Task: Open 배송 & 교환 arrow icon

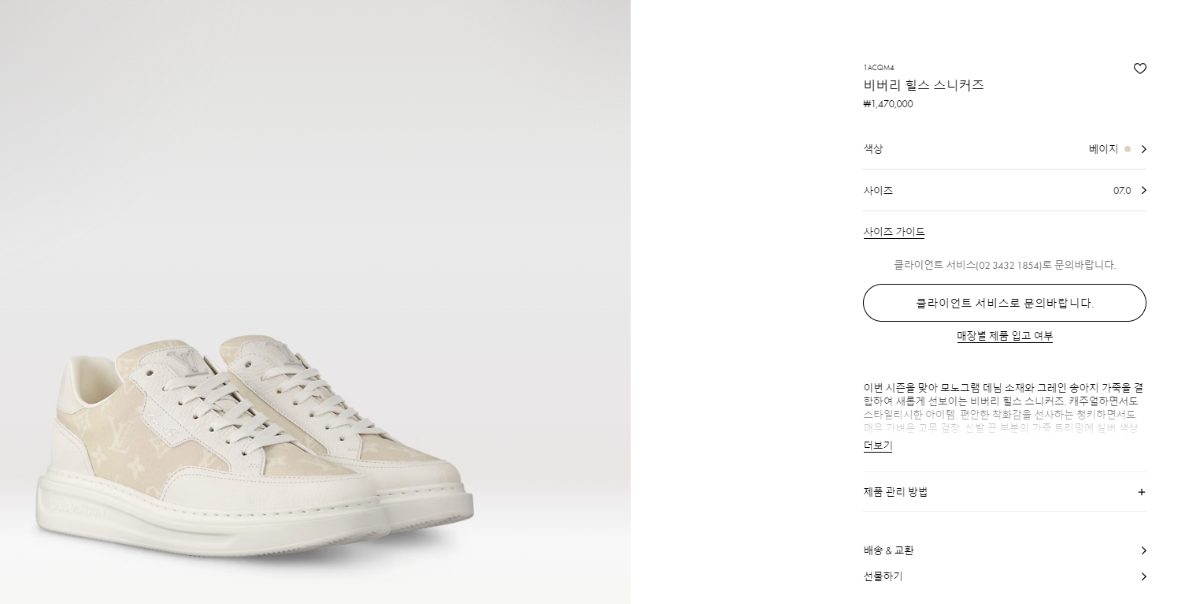Action: [x=1143, y=551]
